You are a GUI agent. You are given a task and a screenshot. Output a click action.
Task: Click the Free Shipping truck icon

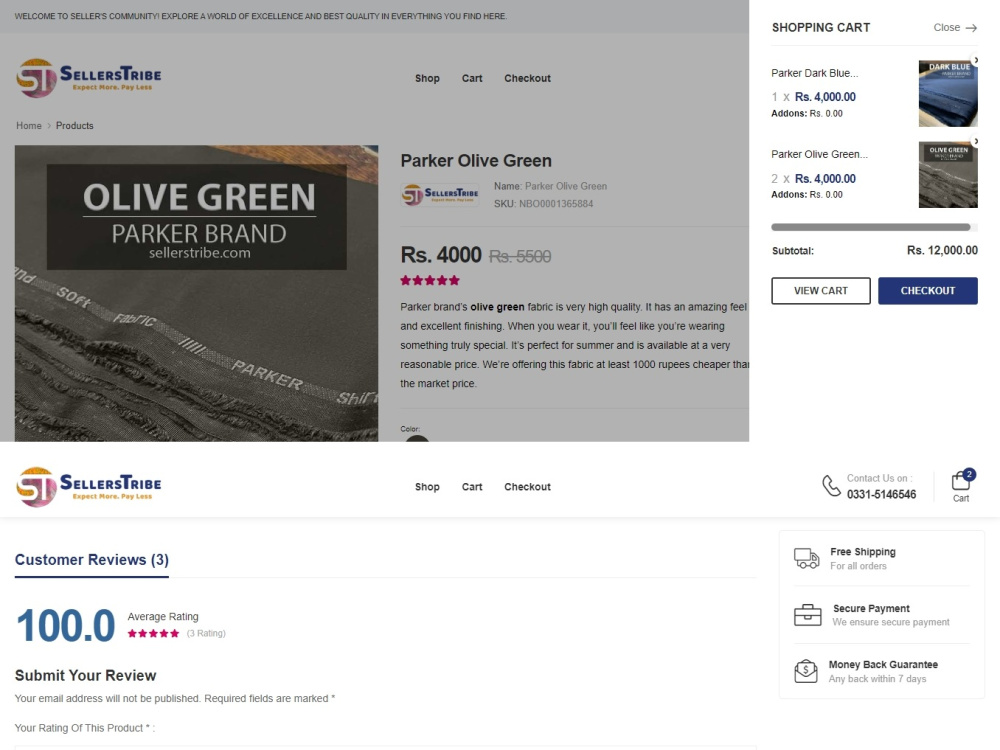pyautogui.click(x=807, y=558)
